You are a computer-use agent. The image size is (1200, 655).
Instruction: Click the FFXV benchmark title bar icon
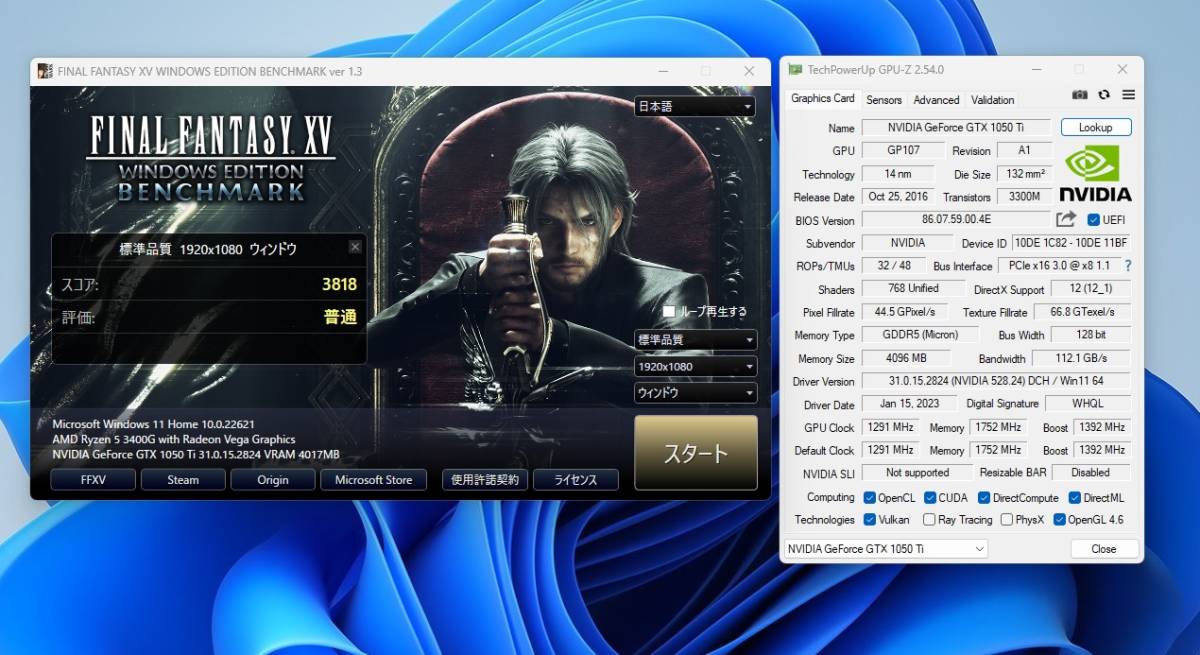click(x=45, y=71)
